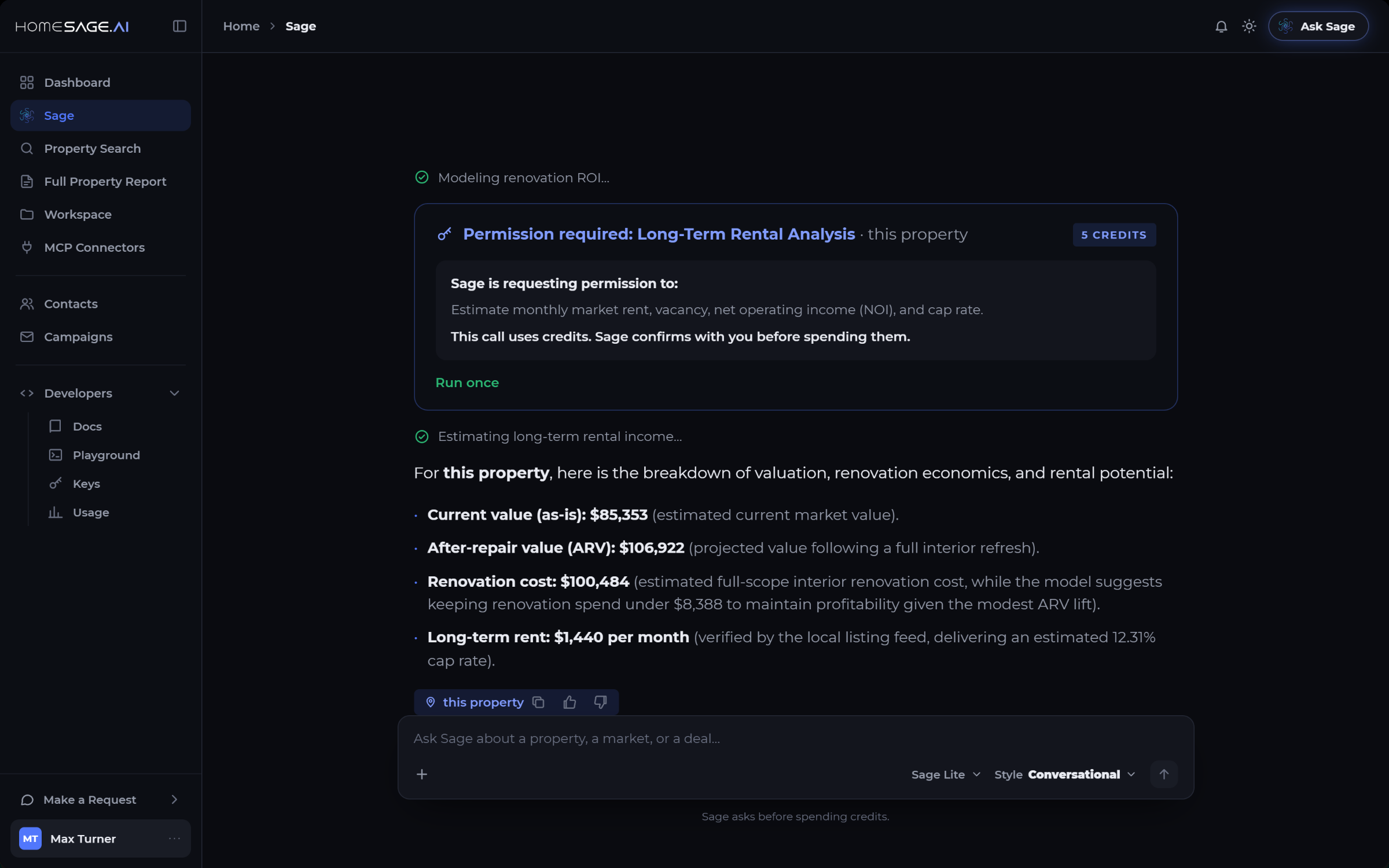The image size is (1389, 868).
Task: Copy the response with the copy icon
Action: (538, 702)
